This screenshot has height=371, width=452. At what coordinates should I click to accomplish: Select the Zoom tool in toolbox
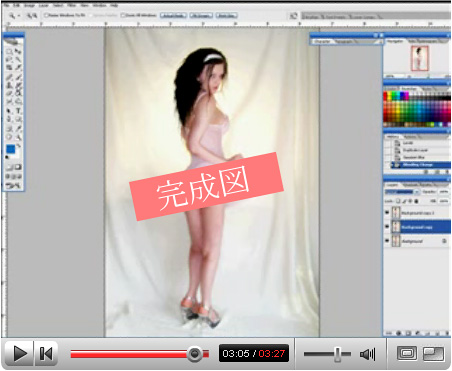18,137
